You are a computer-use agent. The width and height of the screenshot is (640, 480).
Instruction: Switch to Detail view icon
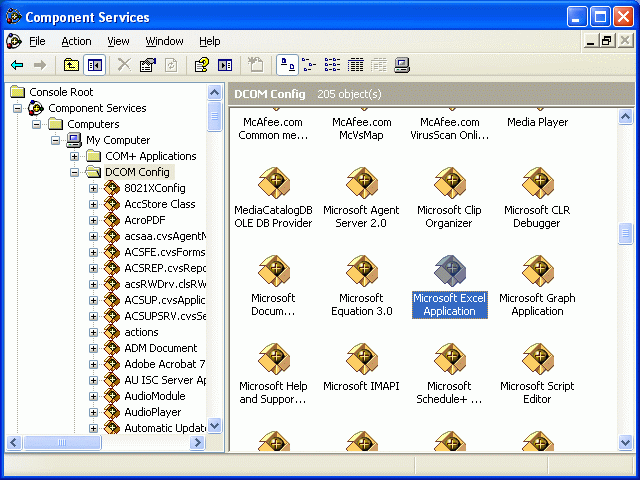pos(356,65)
